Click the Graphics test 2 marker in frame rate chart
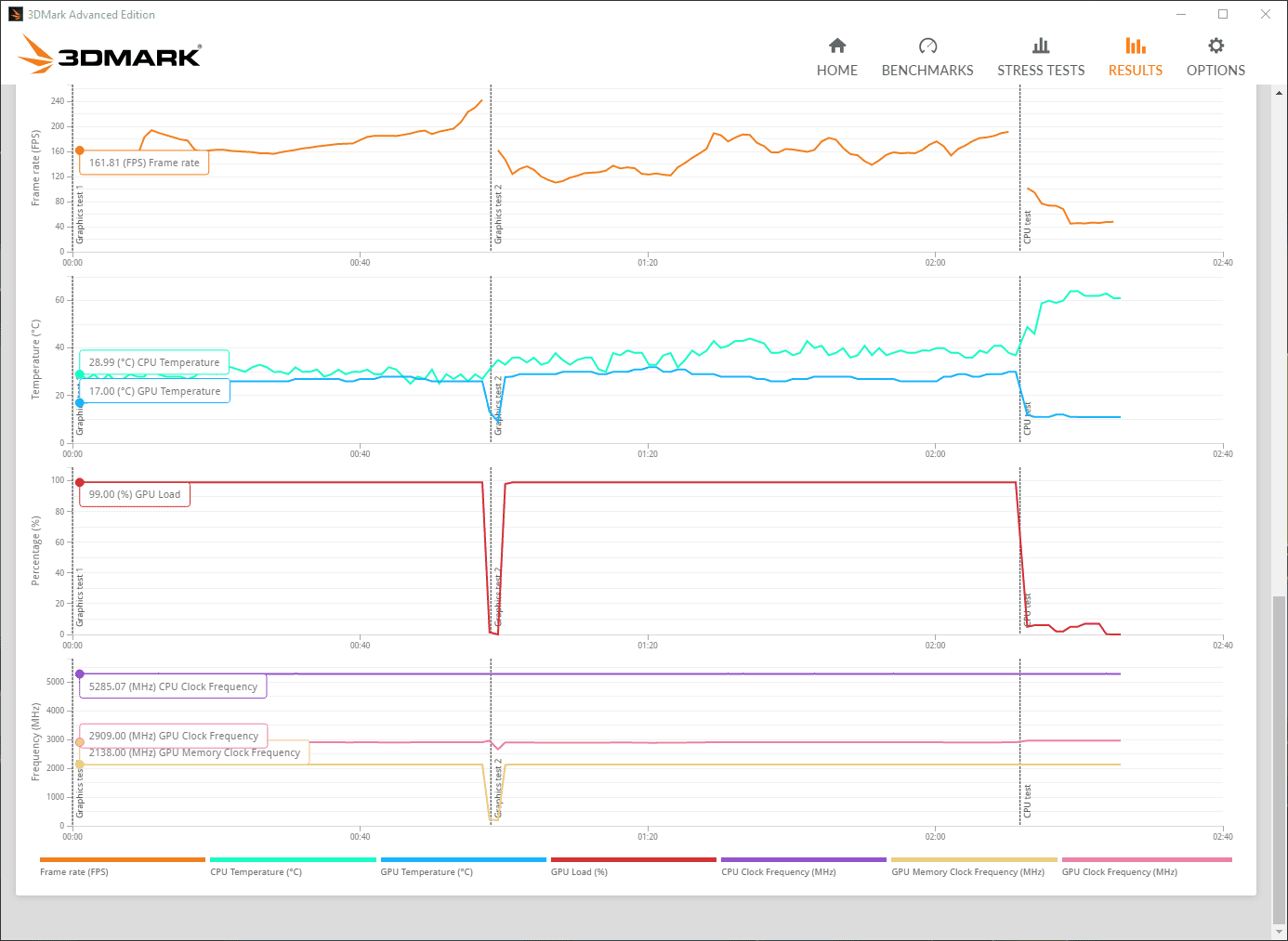Screen dimensions: 1288x941 (x=498, y=215)
